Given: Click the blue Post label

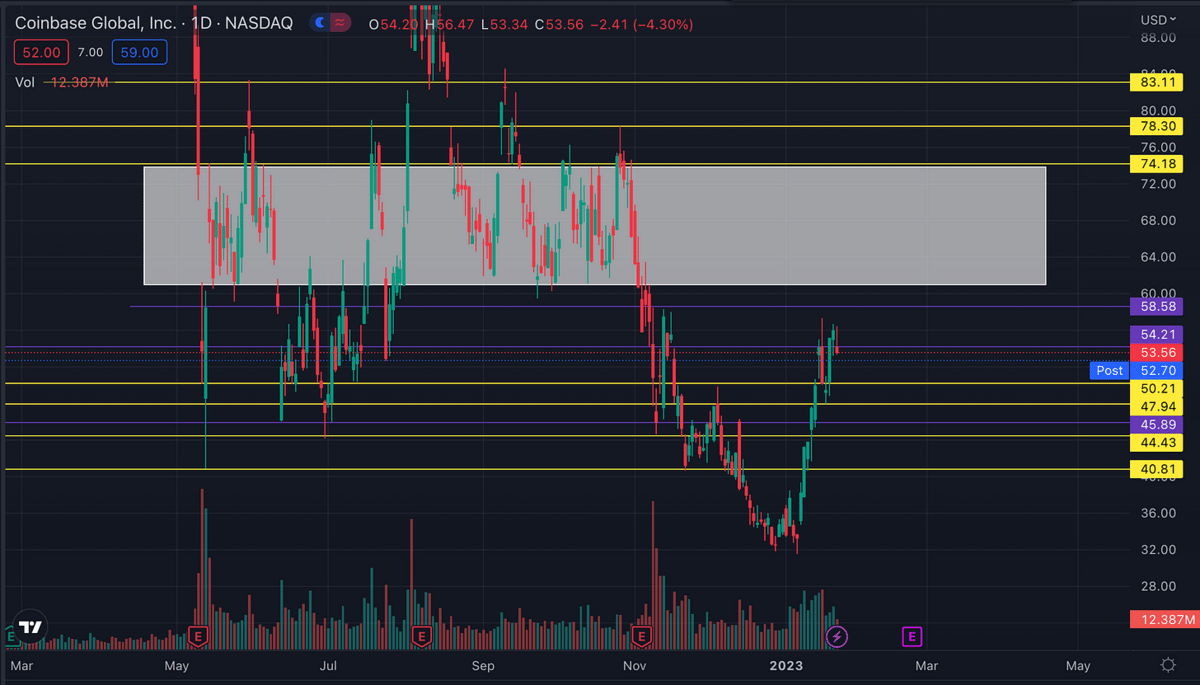Looking at the screenshot, I should tap(1109, 370).
